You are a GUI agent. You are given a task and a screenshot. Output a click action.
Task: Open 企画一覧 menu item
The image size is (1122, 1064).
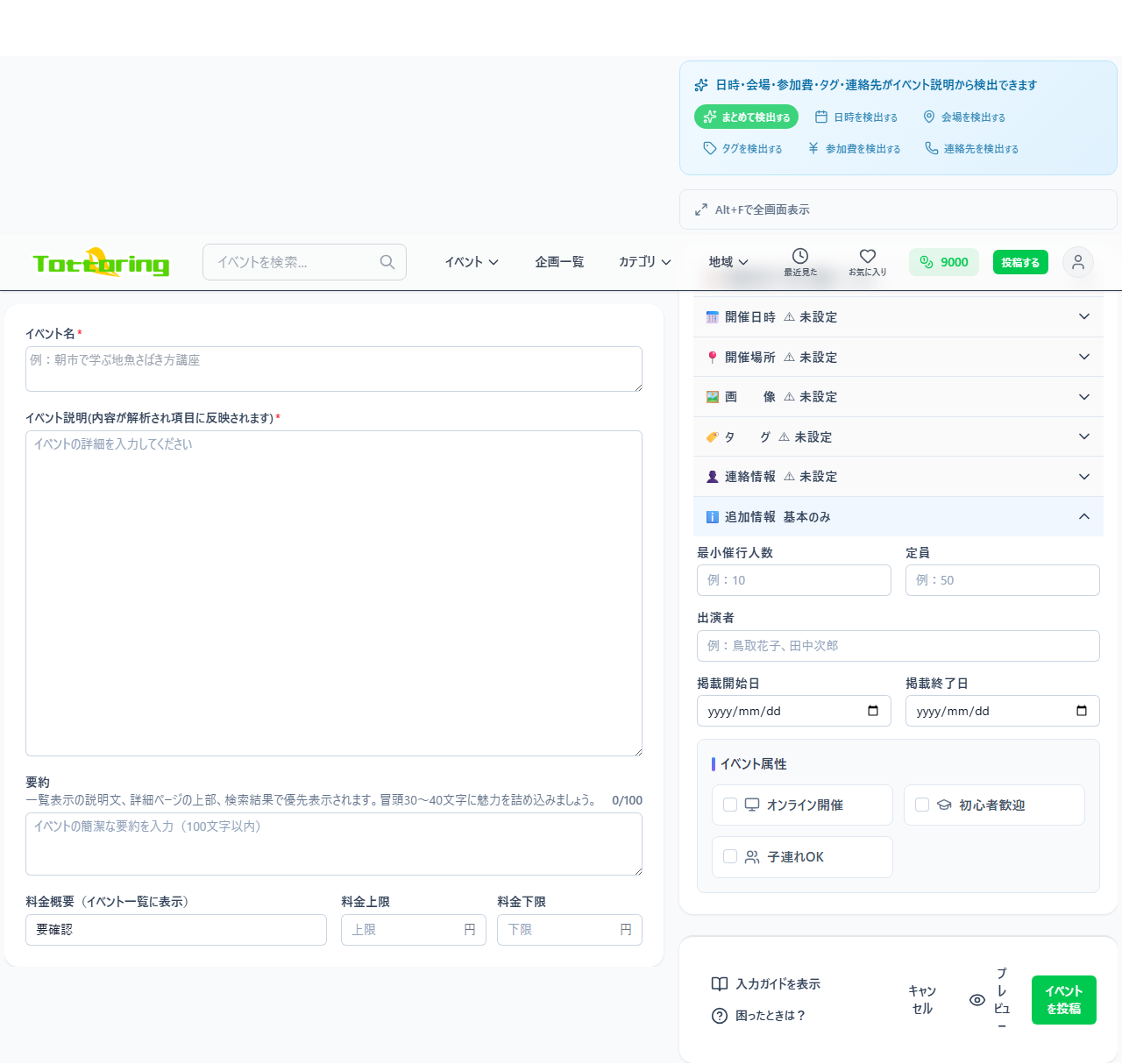559,262
